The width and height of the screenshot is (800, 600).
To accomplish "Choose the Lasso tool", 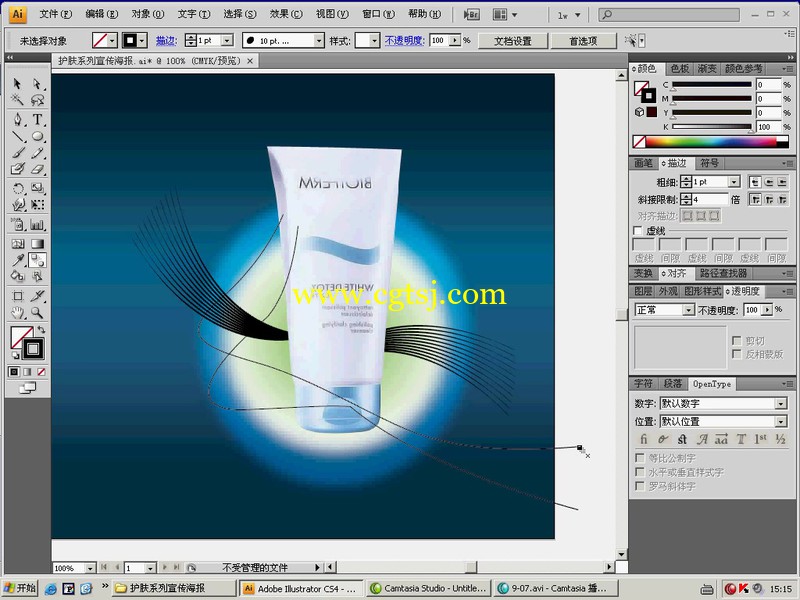I will pyautogui.click(x=37, y=99).
